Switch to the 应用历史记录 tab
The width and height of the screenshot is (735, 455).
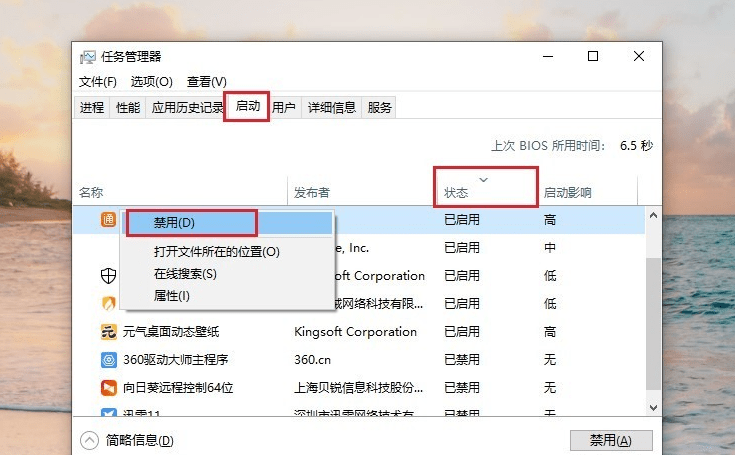click(x=187, y=108)
